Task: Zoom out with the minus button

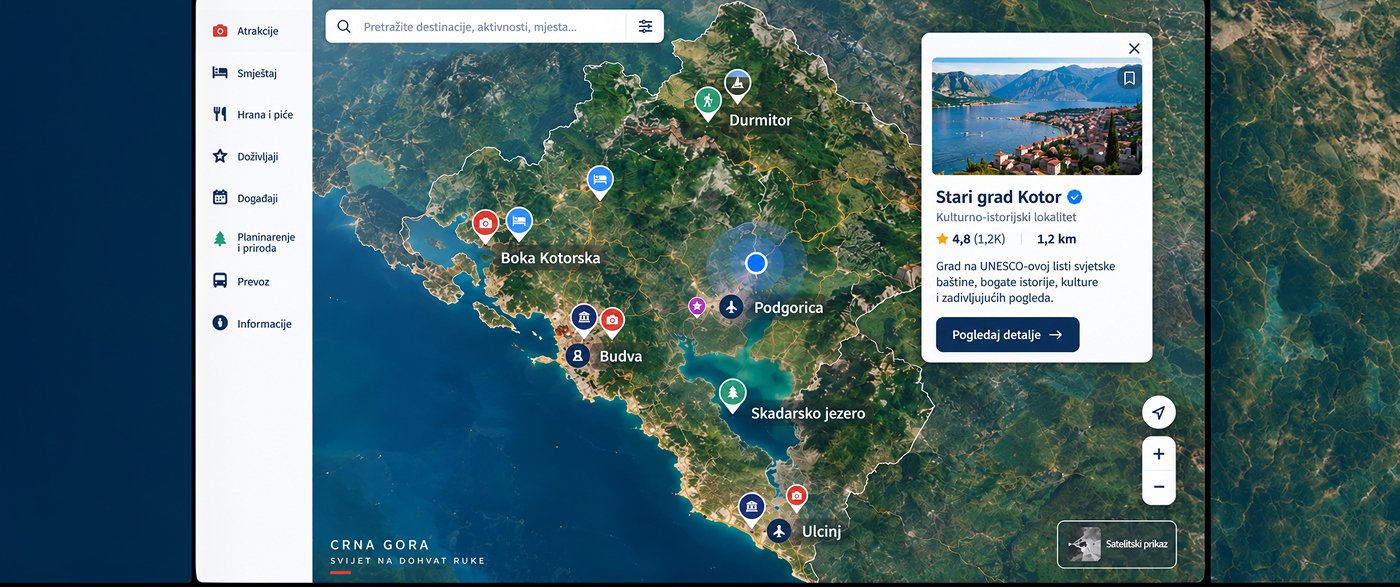Action: pyautogui.click(x=1159, y=487)
